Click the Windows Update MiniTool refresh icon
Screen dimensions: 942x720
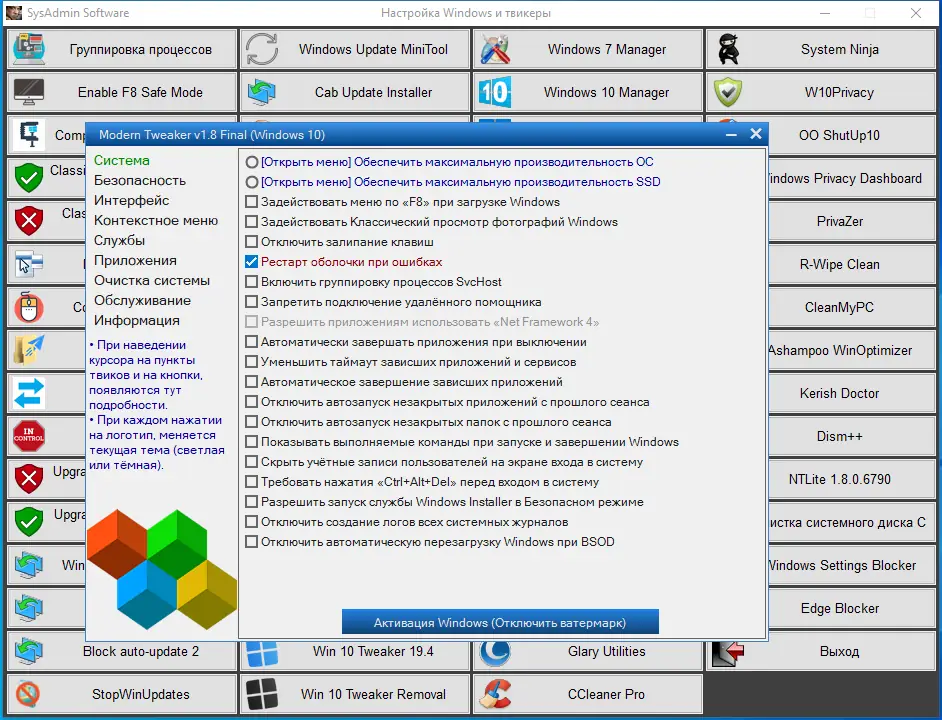pyautogui.click(x=262, y=48)
